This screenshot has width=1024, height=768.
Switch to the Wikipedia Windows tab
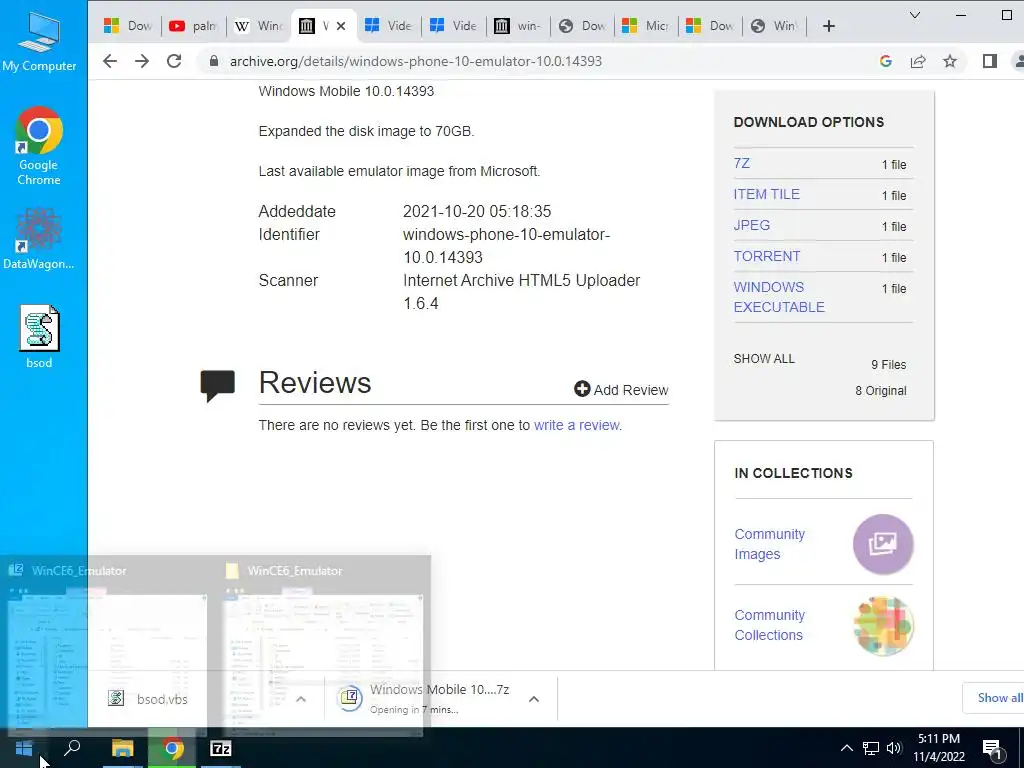coord(258,26)
